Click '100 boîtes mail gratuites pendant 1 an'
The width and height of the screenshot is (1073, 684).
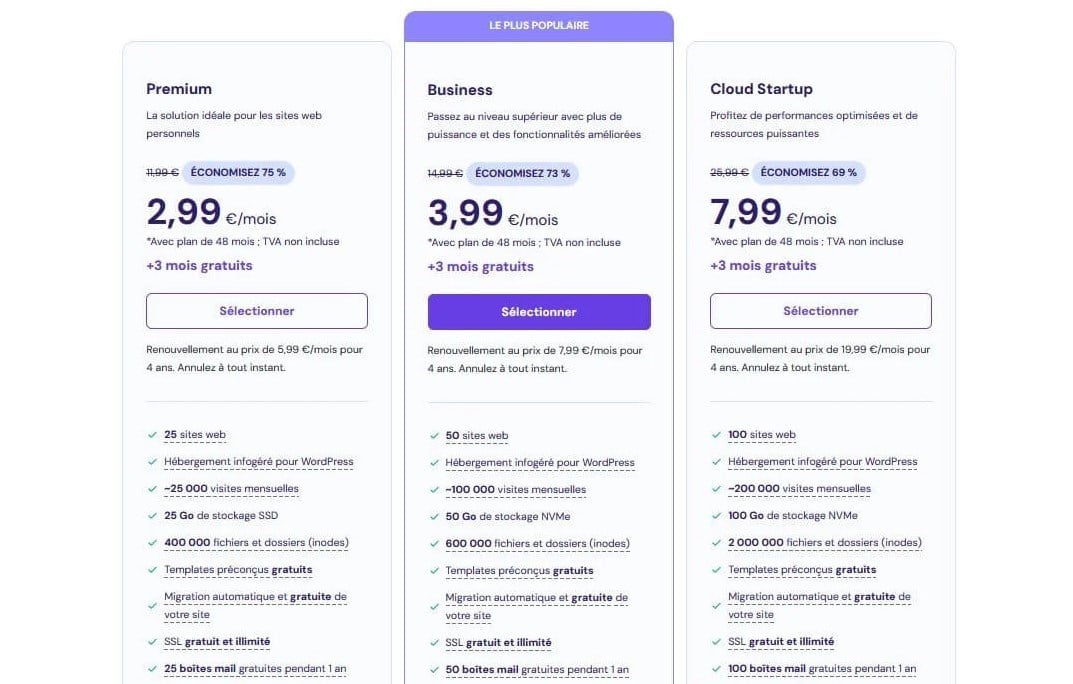point(822,669)
